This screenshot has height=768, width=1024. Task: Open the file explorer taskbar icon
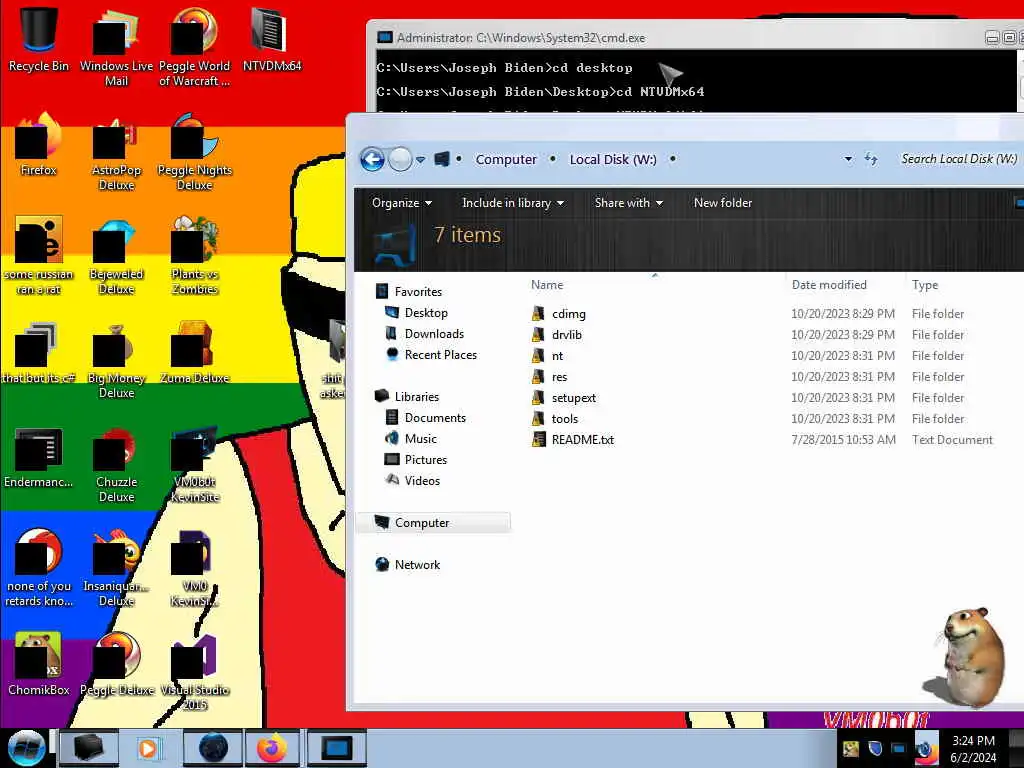pos(89,748)
